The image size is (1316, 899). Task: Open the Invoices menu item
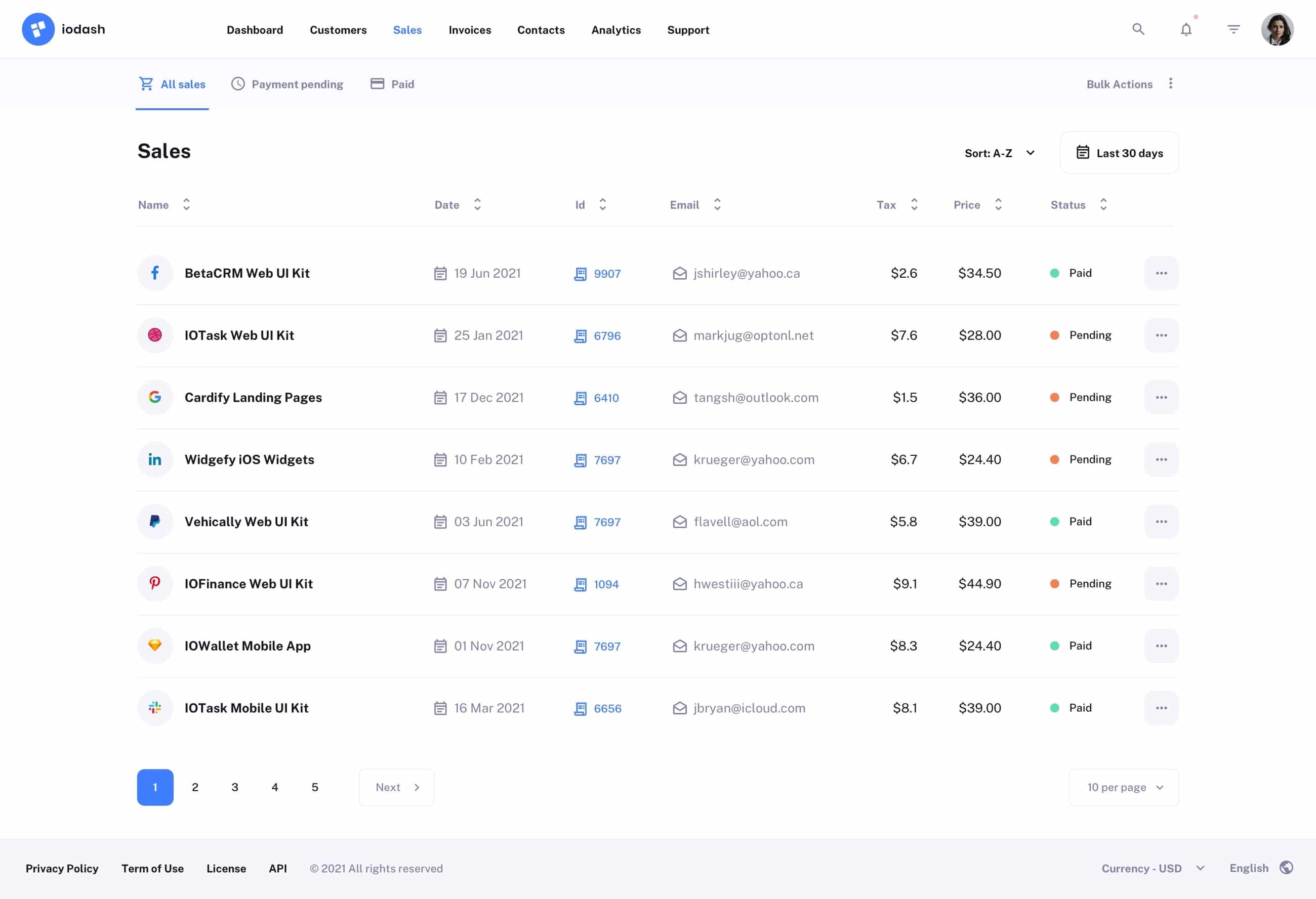tap(470, 29)
